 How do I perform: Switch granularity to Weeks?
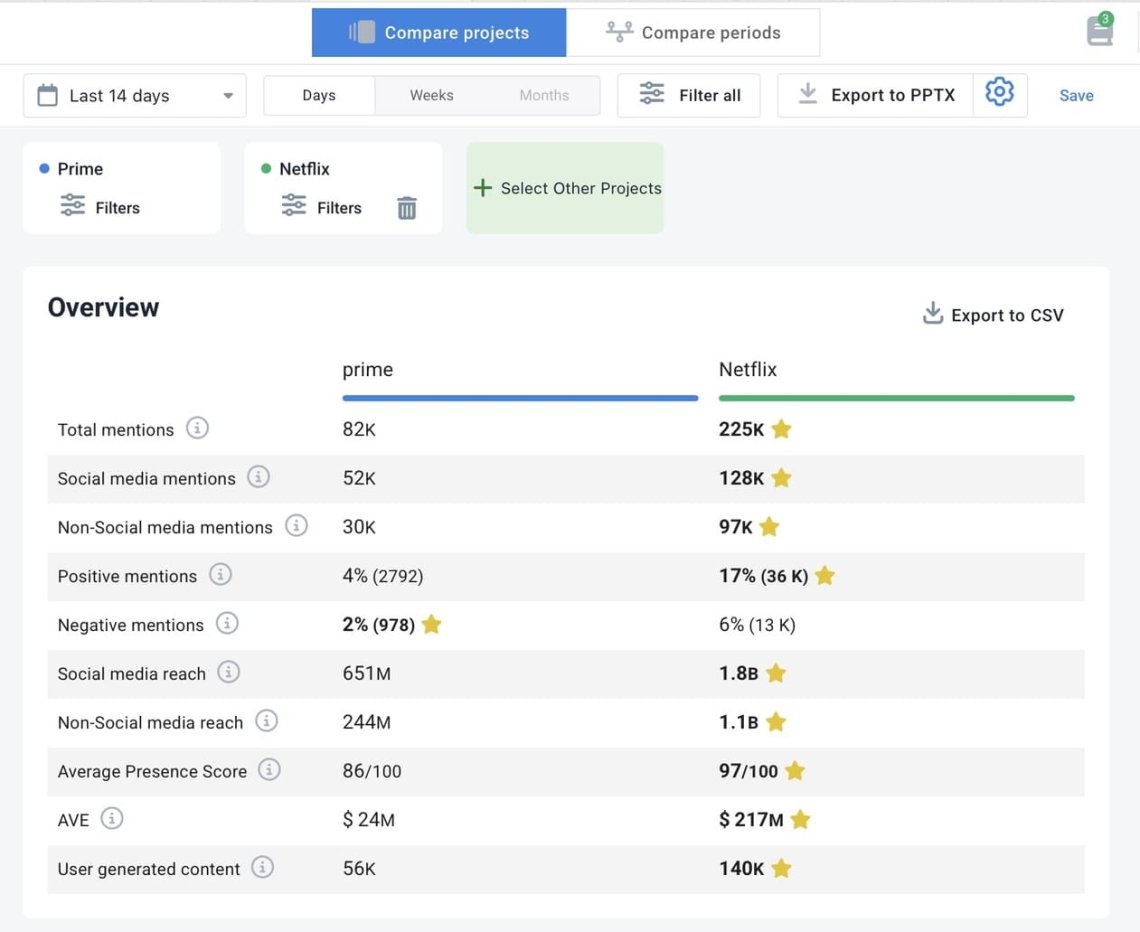click(431, 95)
